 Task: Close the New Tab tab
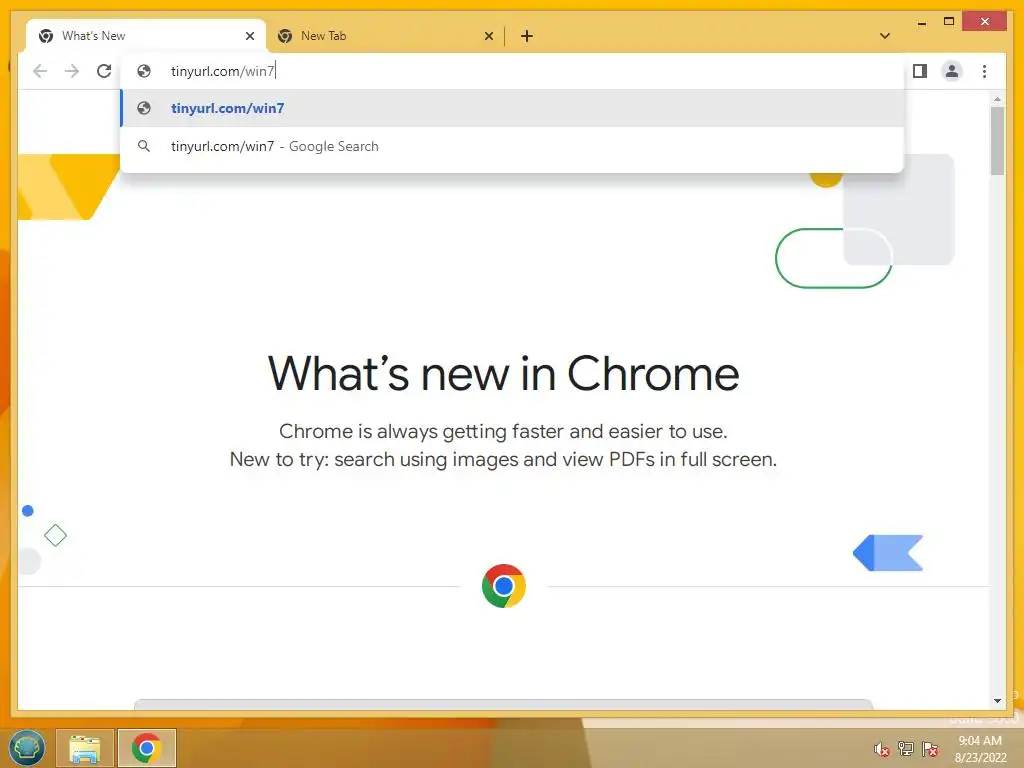(x=488, y=36)
